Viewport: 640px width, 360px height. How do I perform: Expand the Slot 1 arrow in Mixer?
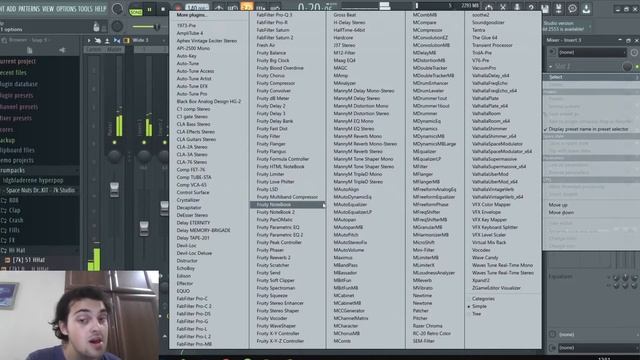coord(550,66)
